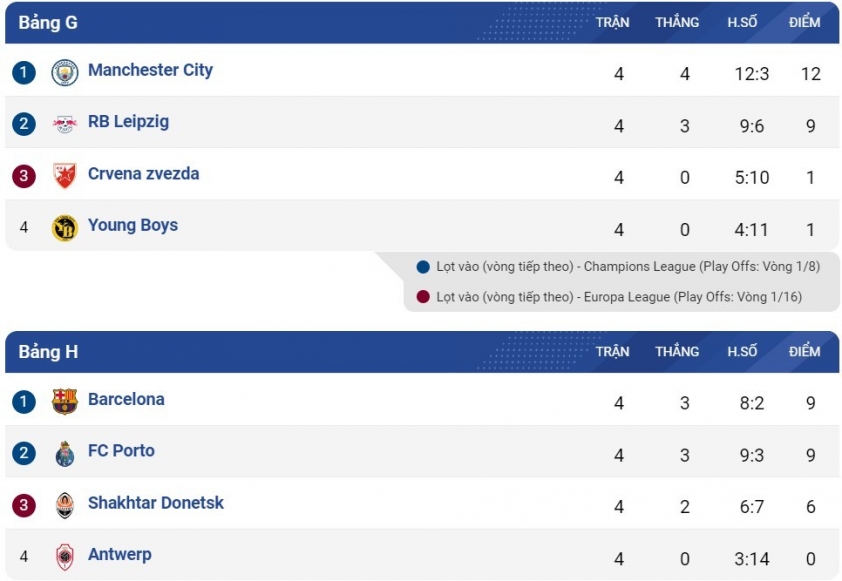Click the RB Leipzig club logo
Viewport: 842px width, 581px height.
point(64,124)
